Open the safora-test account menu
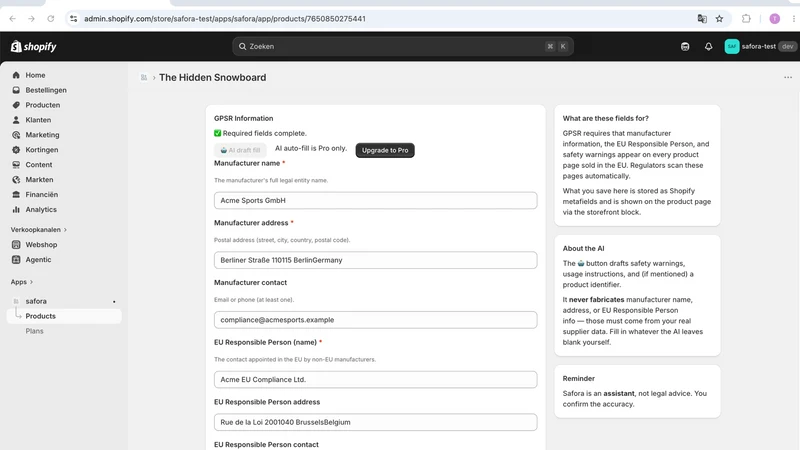Screen dimensions: 800x450 pyautogui.click(x=760, y=46)
